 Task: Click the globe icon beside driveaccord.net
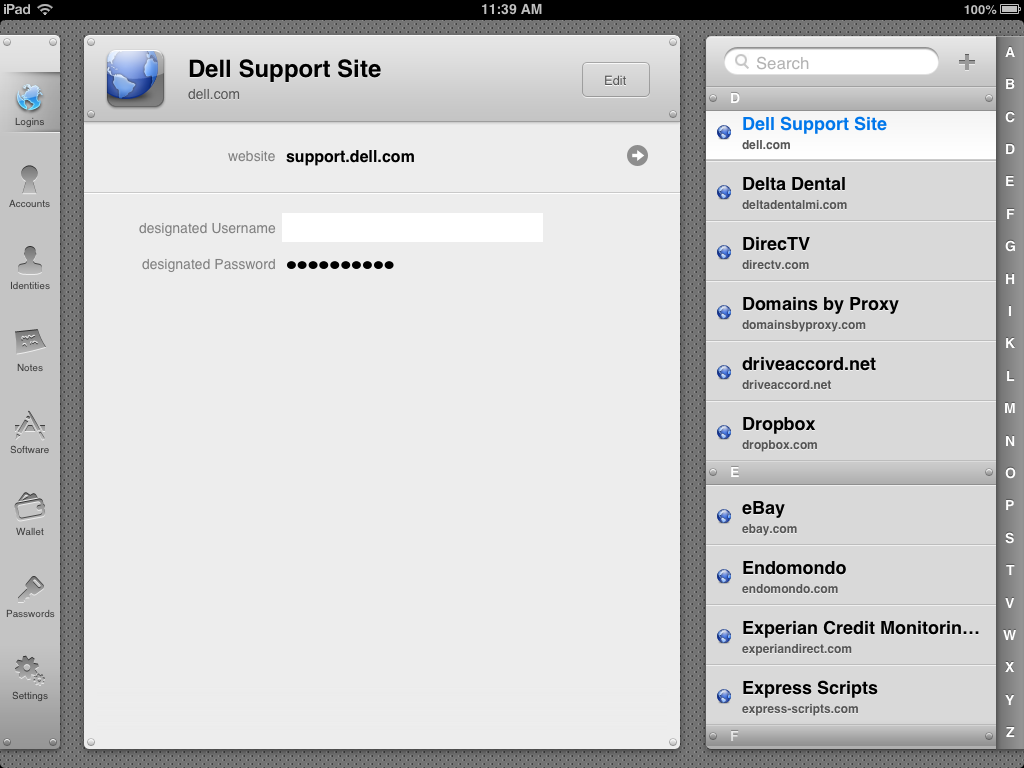(724, 372)
